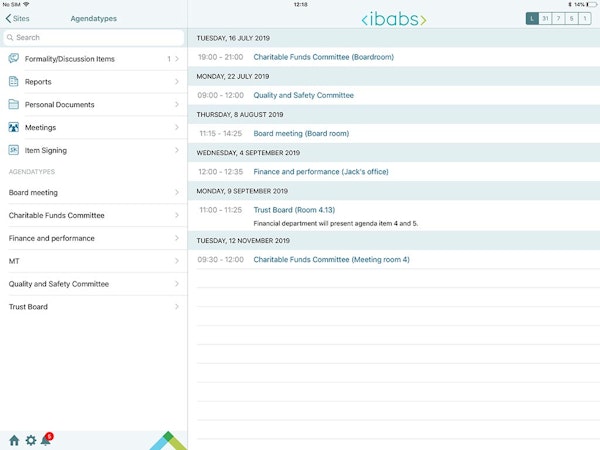The height and width of the screenshot is (450, 600).
Task: Open the settings gear icon
Action: pos(31,440)
